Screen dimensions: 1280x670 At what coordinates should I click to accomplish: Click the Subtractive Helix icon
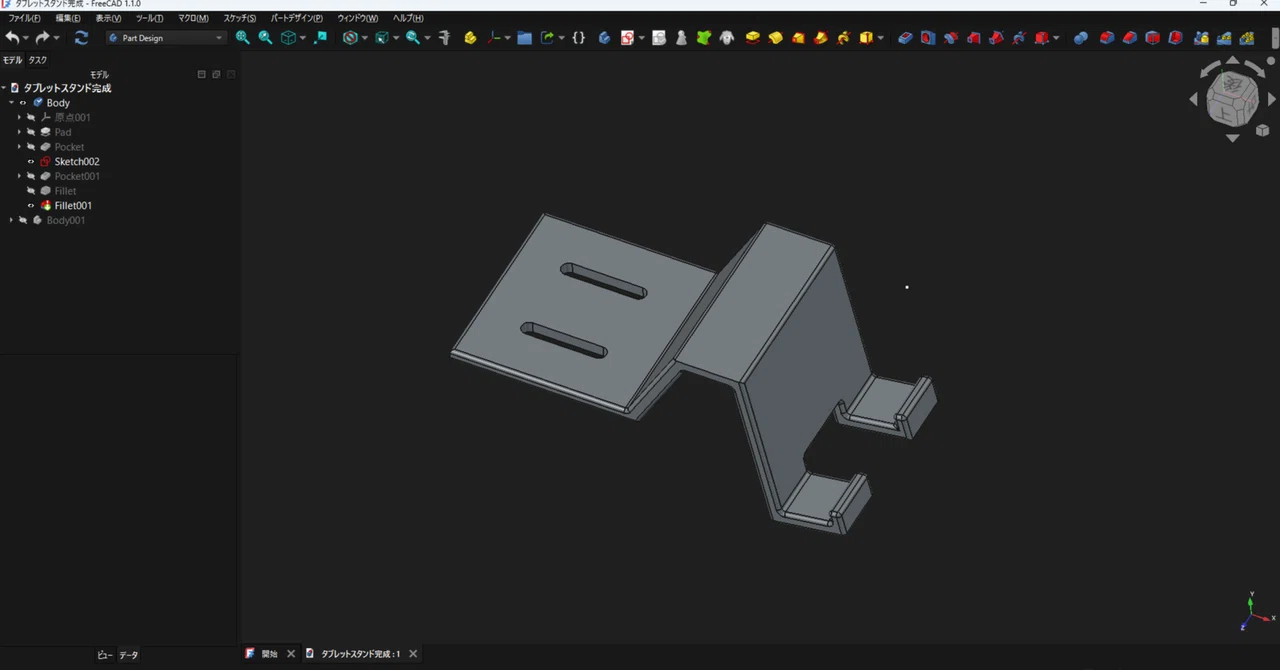(1019, 38)
